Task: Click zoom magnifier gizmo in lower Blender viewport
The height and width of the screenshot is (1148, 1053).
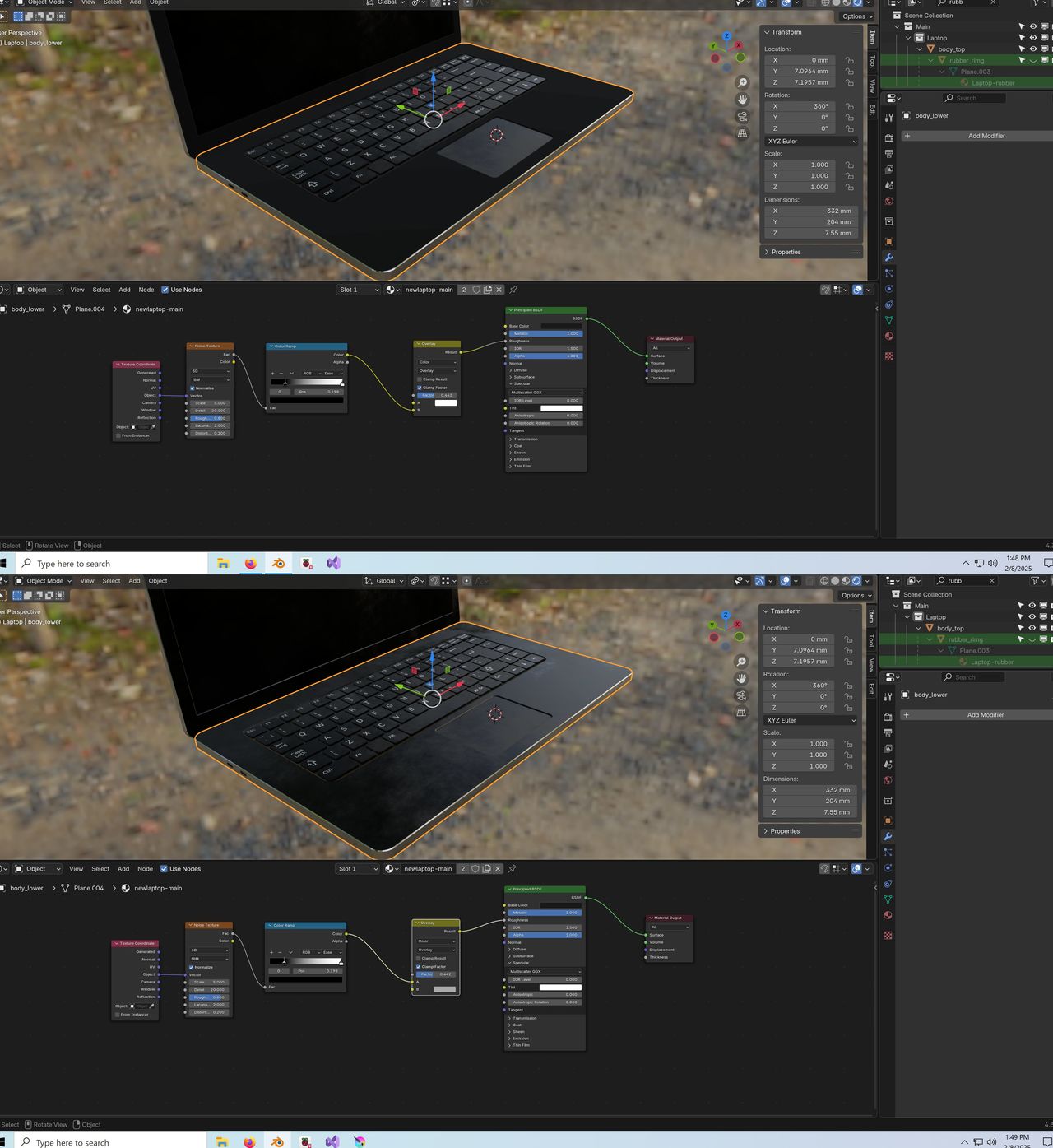Action: click(741, 662)
